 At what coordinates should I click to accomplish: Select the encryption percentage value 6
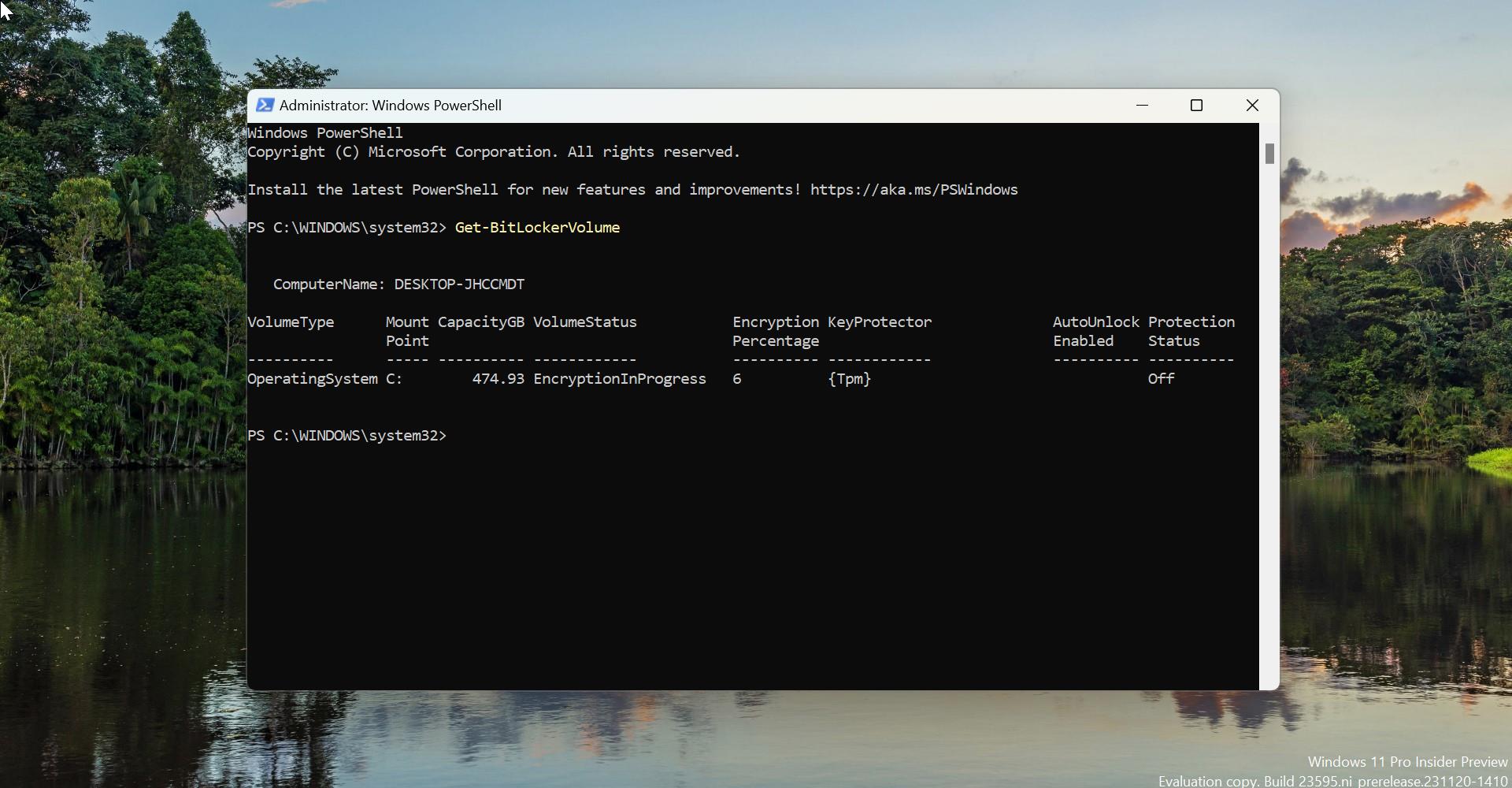(x=736, y=378)
